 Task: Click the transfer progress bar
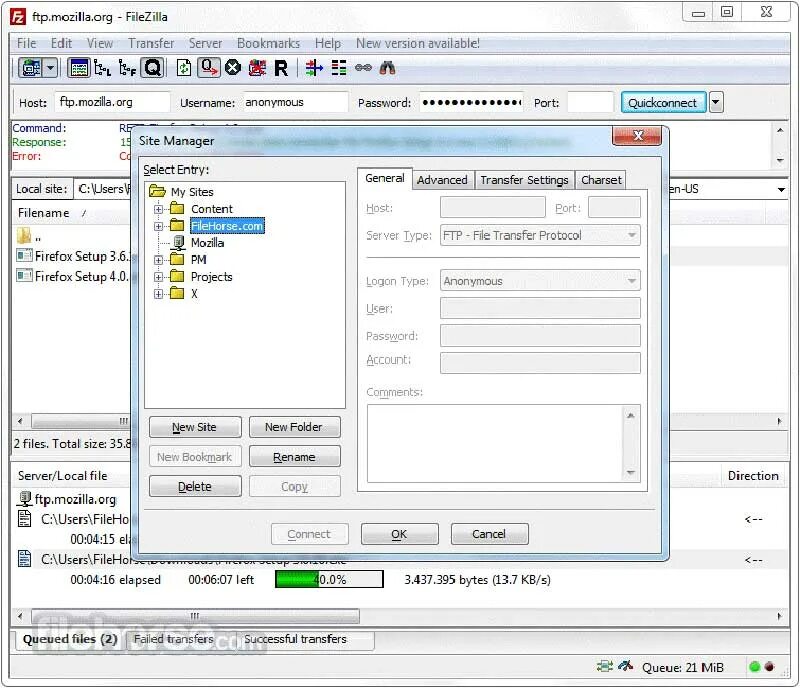pos(329,579)
